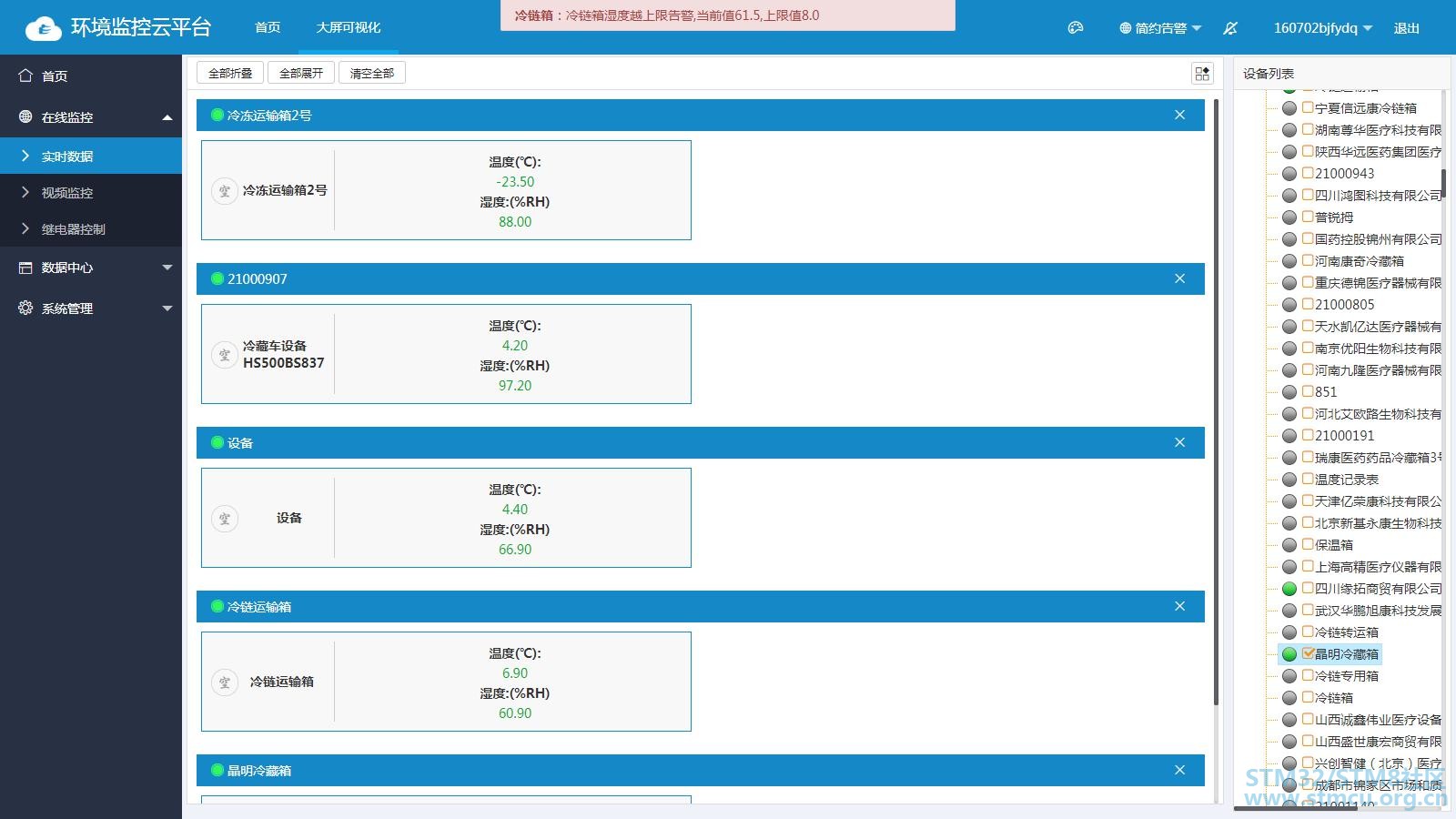1456x819 pixels.
Task: Click the 空 status icon of 冷链运输箱 card
Action: (225, 682)
